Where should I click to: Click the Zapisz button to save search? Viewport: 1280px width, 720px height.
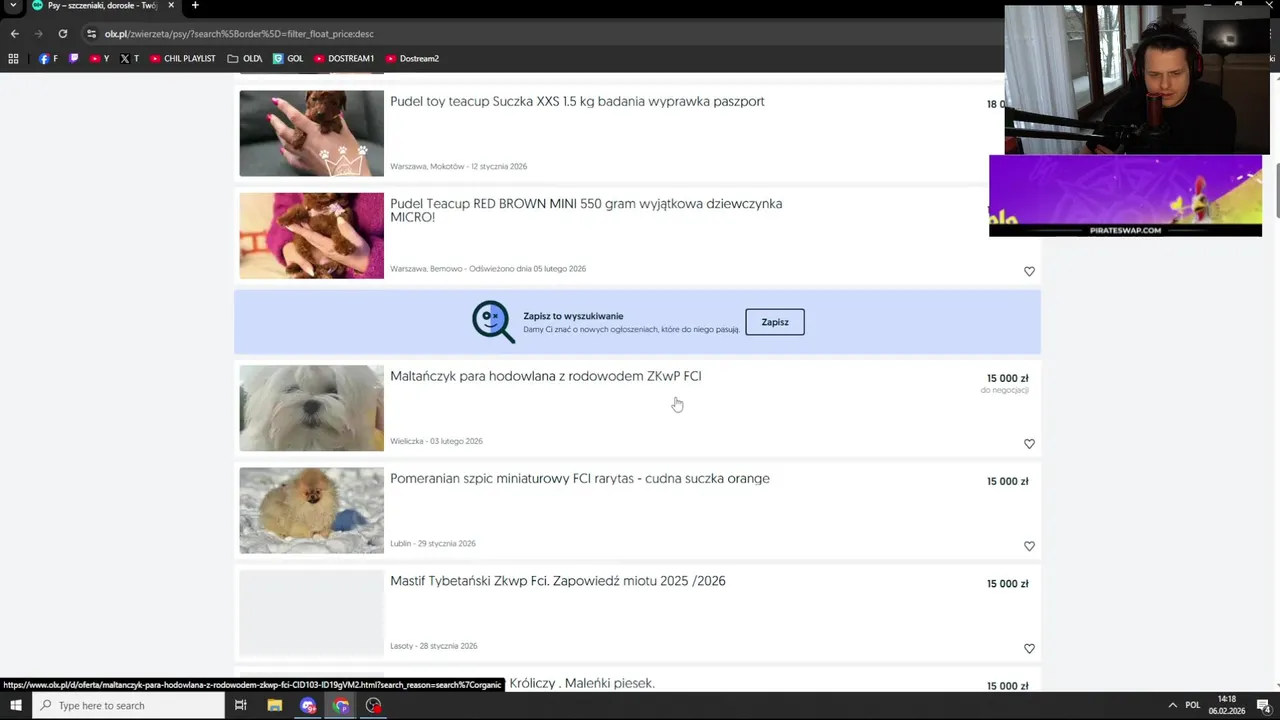775,322
